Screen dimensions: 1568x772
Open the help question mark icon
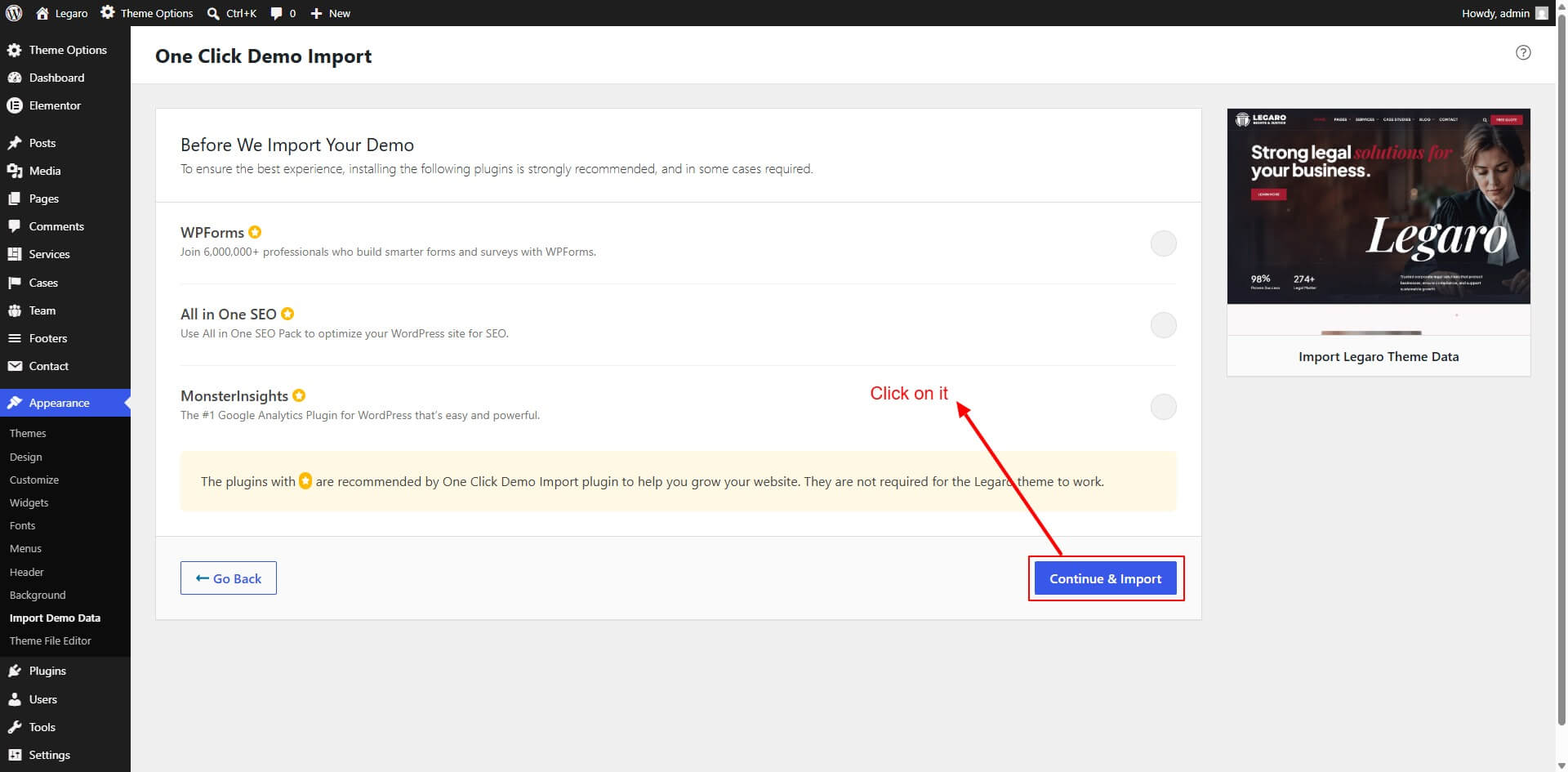1523,52
